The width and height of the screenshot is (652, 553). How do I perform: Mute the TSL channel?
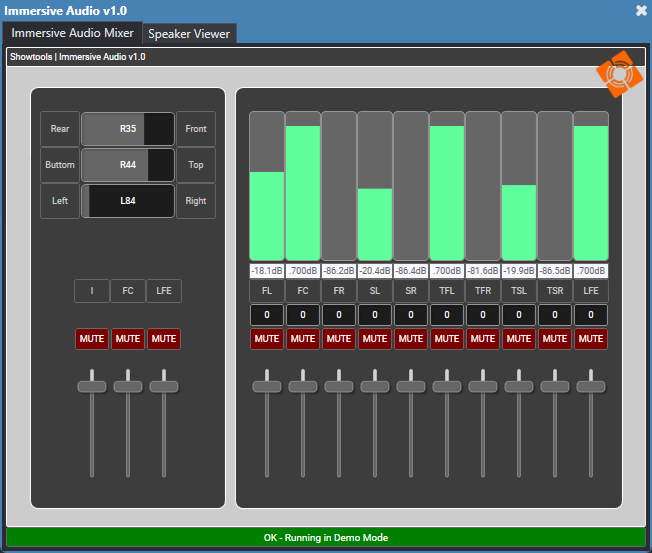[x=519, y=339]
